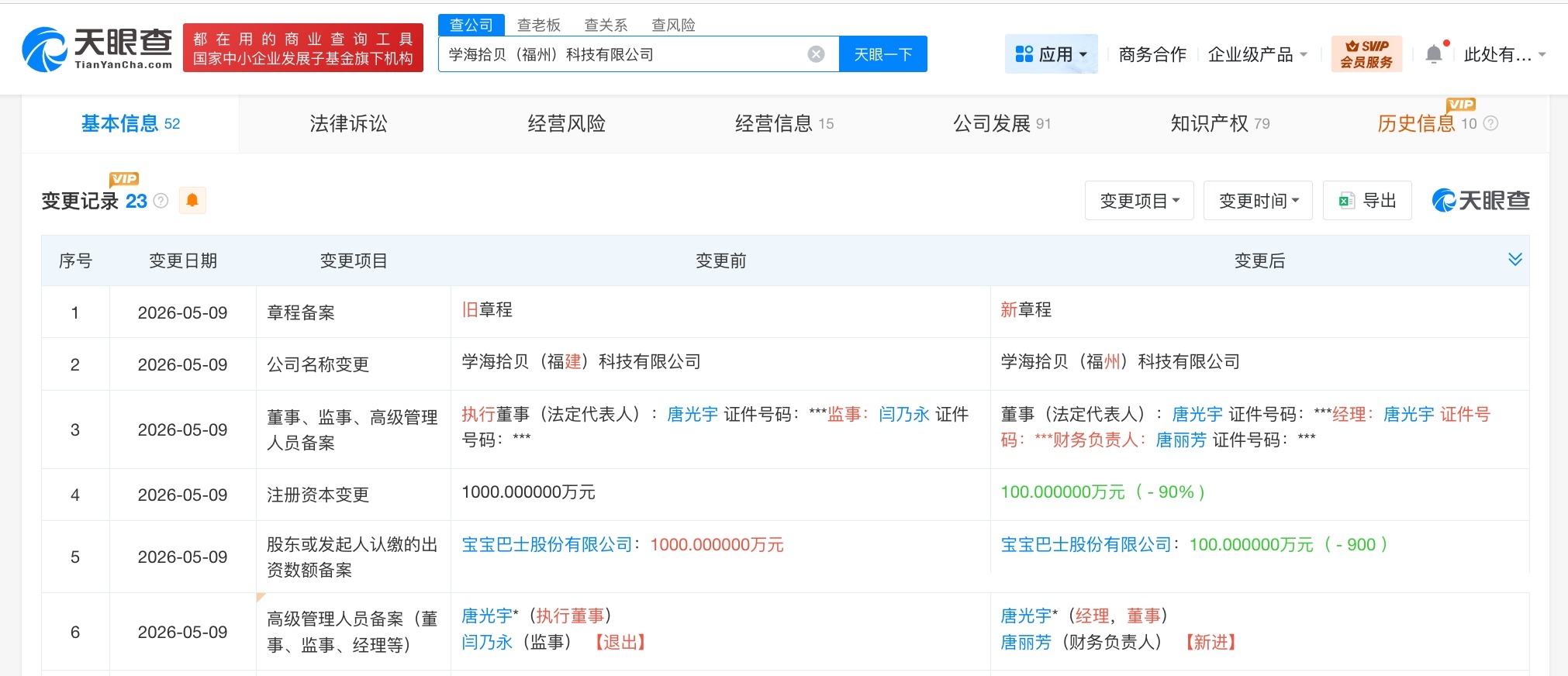The width and height of the screenshot is (1568, 676).
Task: Open the 变更时间 filter dropdown
Action: (x=1258, y=201)
